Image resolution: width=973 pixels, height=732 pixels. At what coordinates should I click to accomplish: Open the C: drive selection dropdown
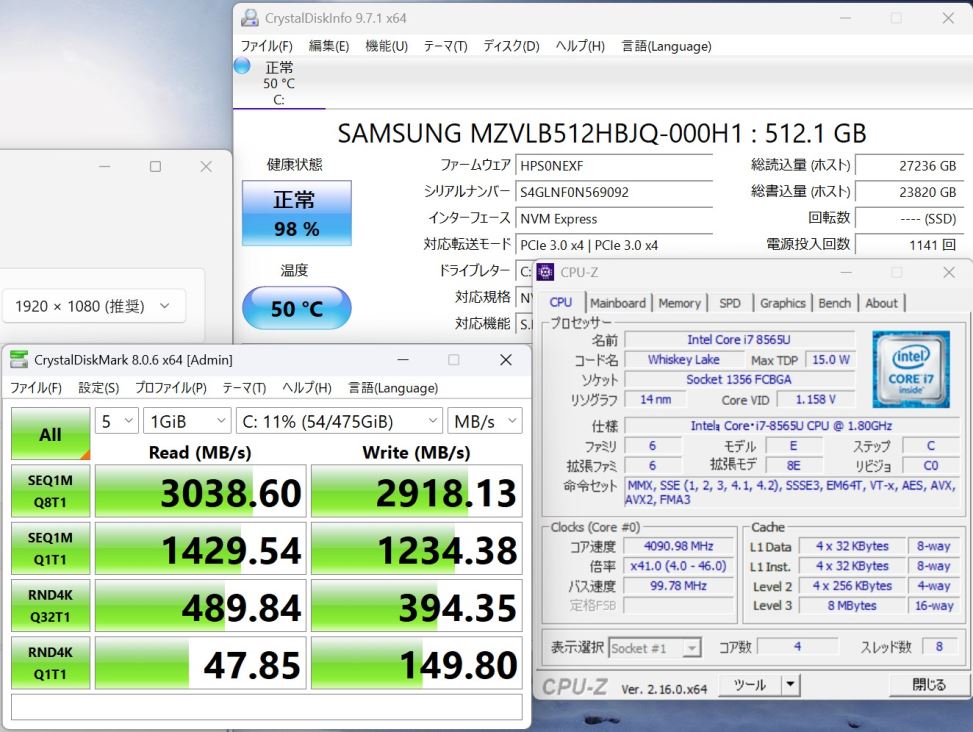pos(338,421)
